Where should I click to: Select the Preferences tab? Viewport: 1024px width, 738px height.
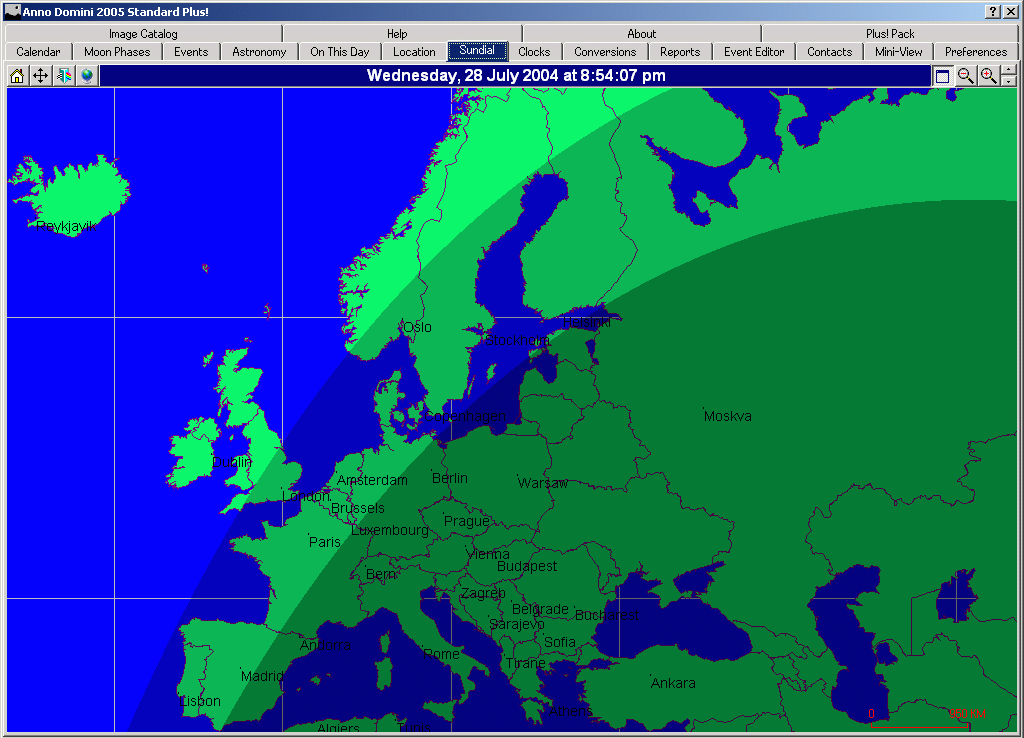tap(975, 52)
